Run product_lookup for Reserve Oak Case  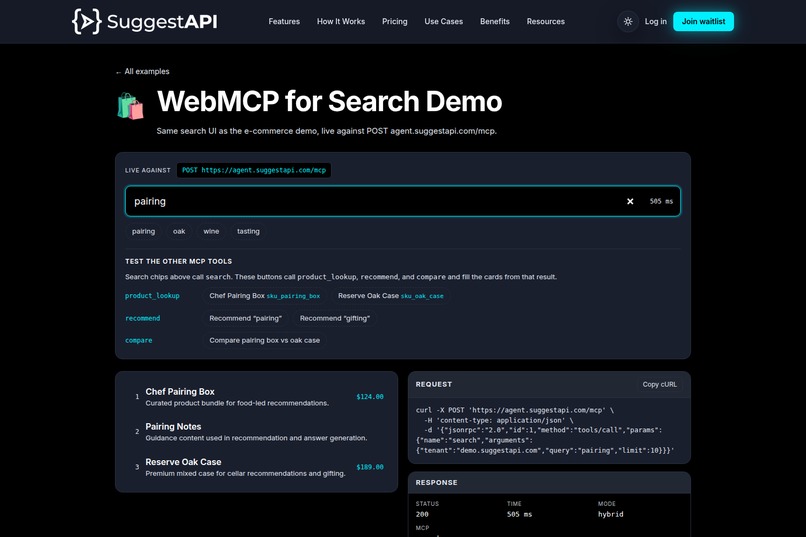(391, 296)
